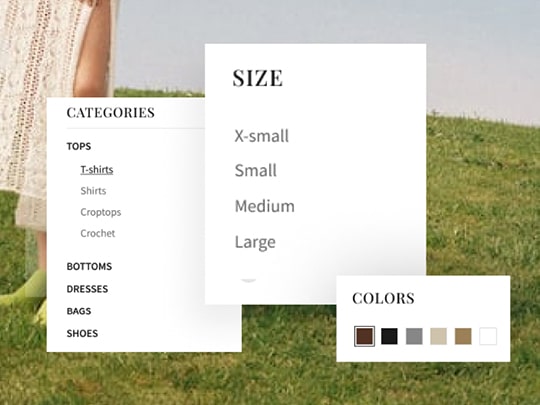The height and width of the screenshot is (405, 540).
Task: Choose the black color swatch
Action: pos(389,336)
